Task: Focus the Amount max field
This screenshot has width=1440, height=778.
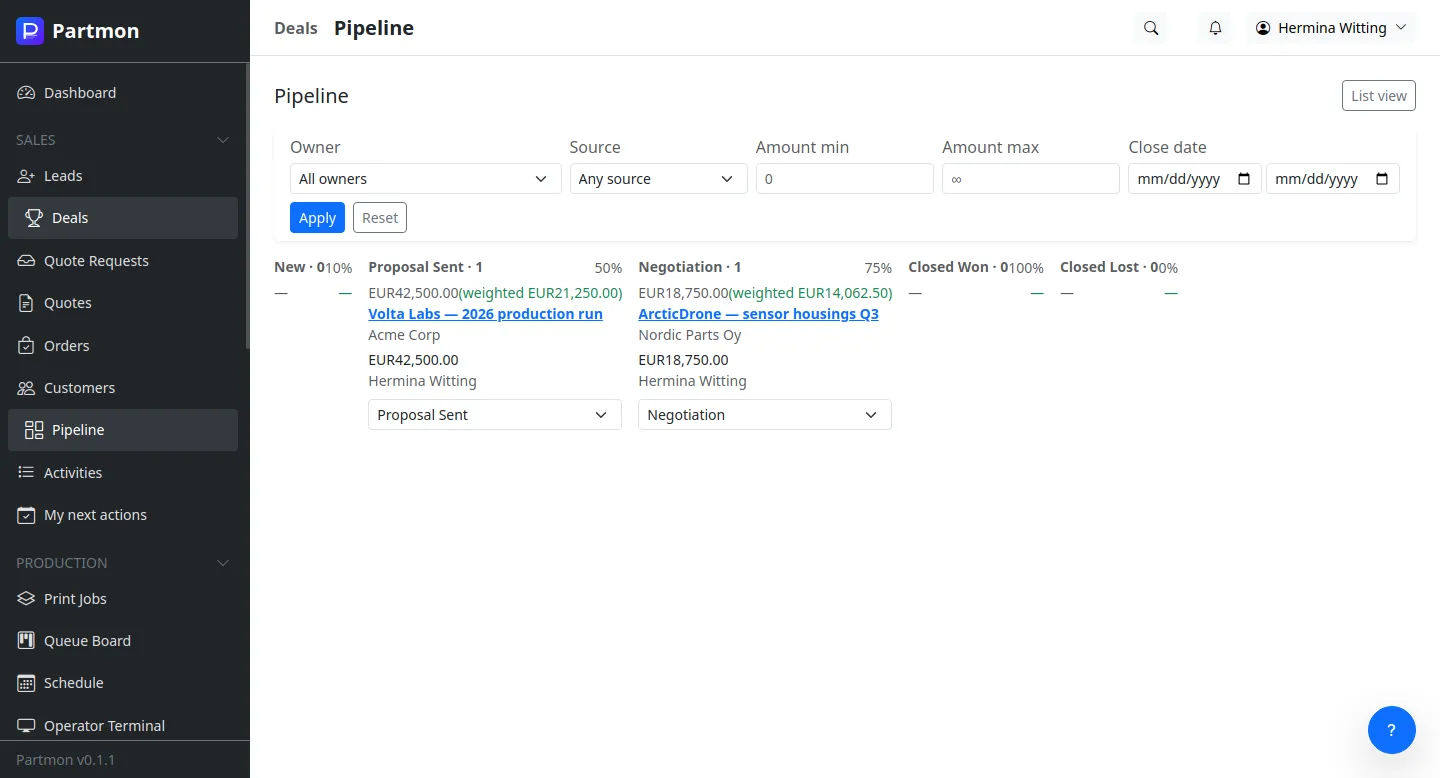Action: (x=1031, y=179)
